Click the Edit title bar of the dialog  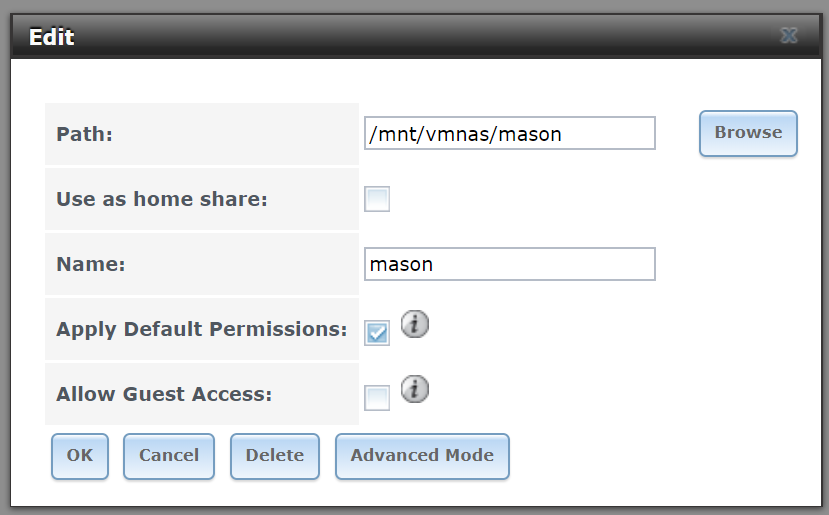tap(416, 36)
